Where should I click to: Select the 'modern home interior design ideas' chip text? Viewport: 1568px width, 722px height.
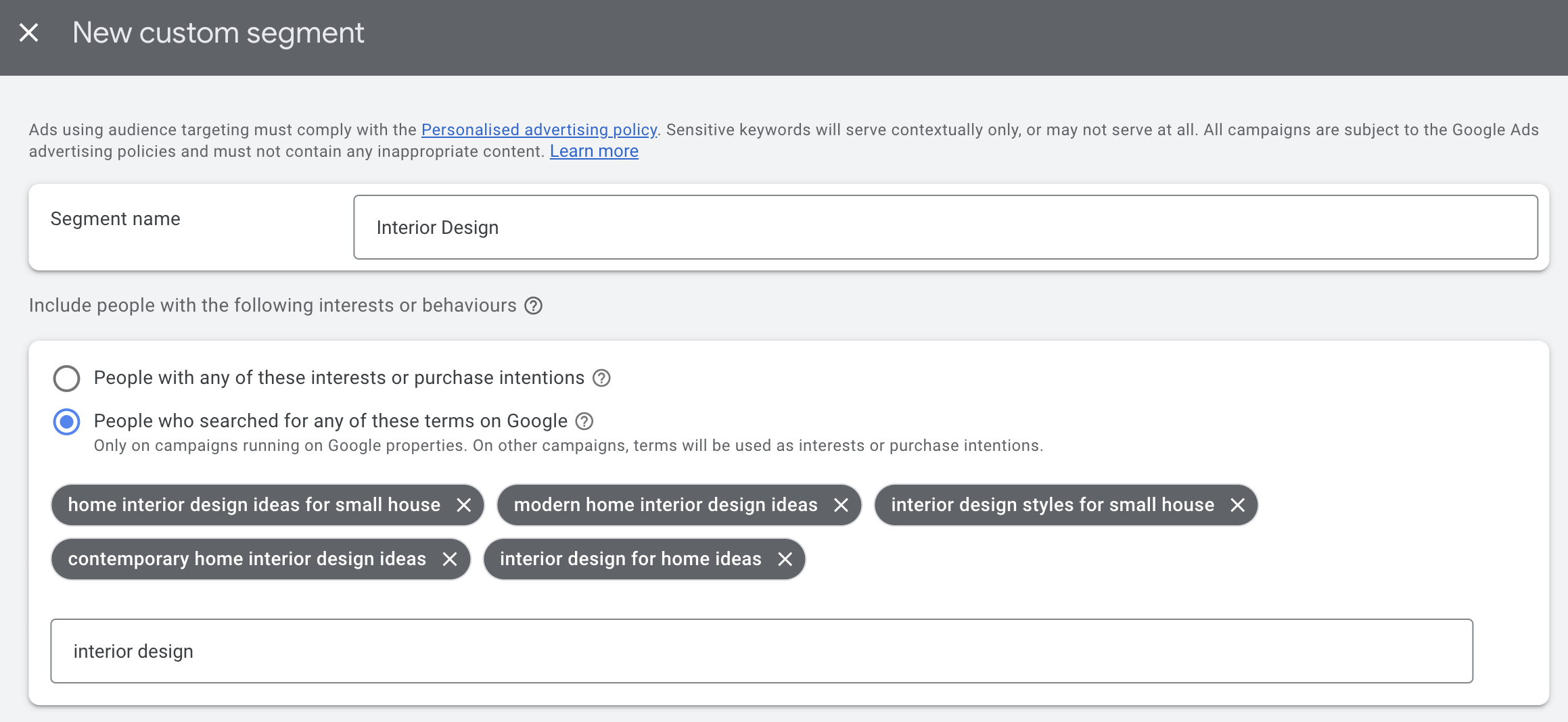point(665,505)
